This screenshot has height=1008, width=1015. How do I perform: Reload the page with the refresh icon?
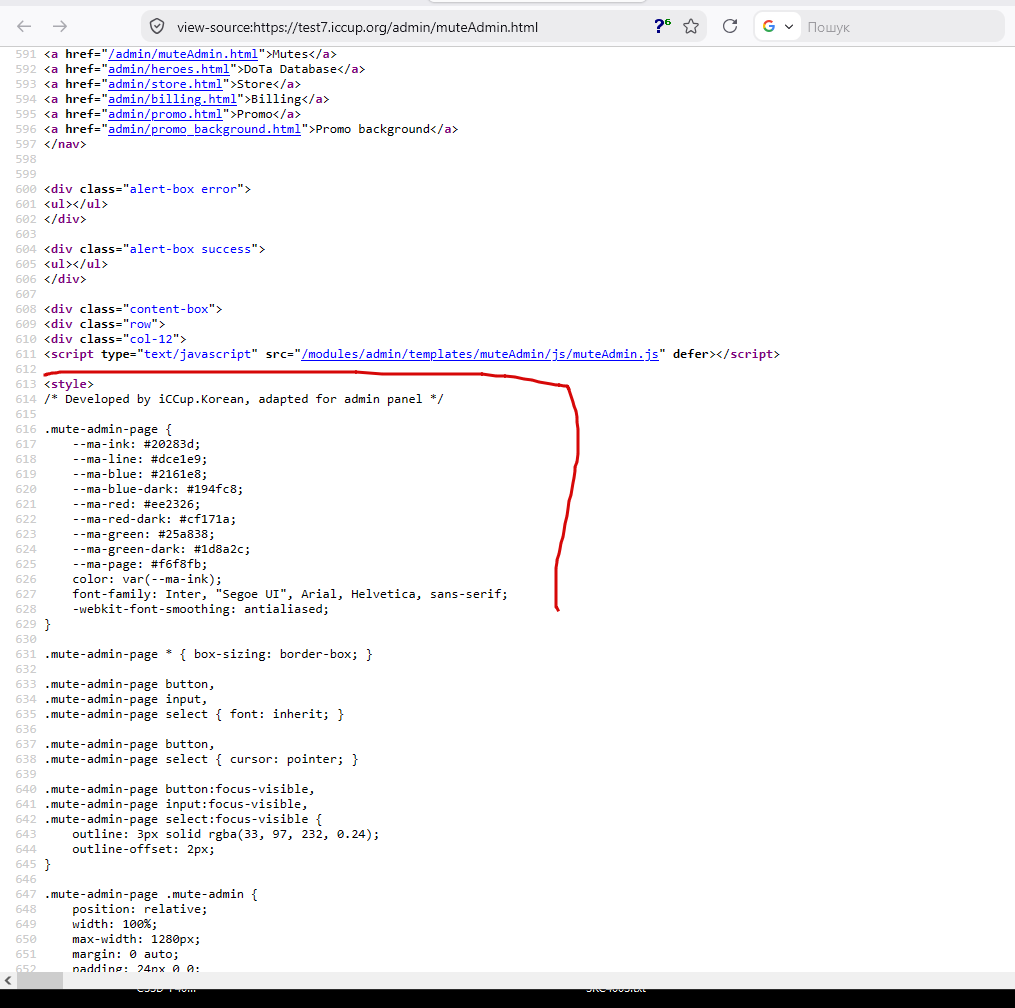[730, 27]
